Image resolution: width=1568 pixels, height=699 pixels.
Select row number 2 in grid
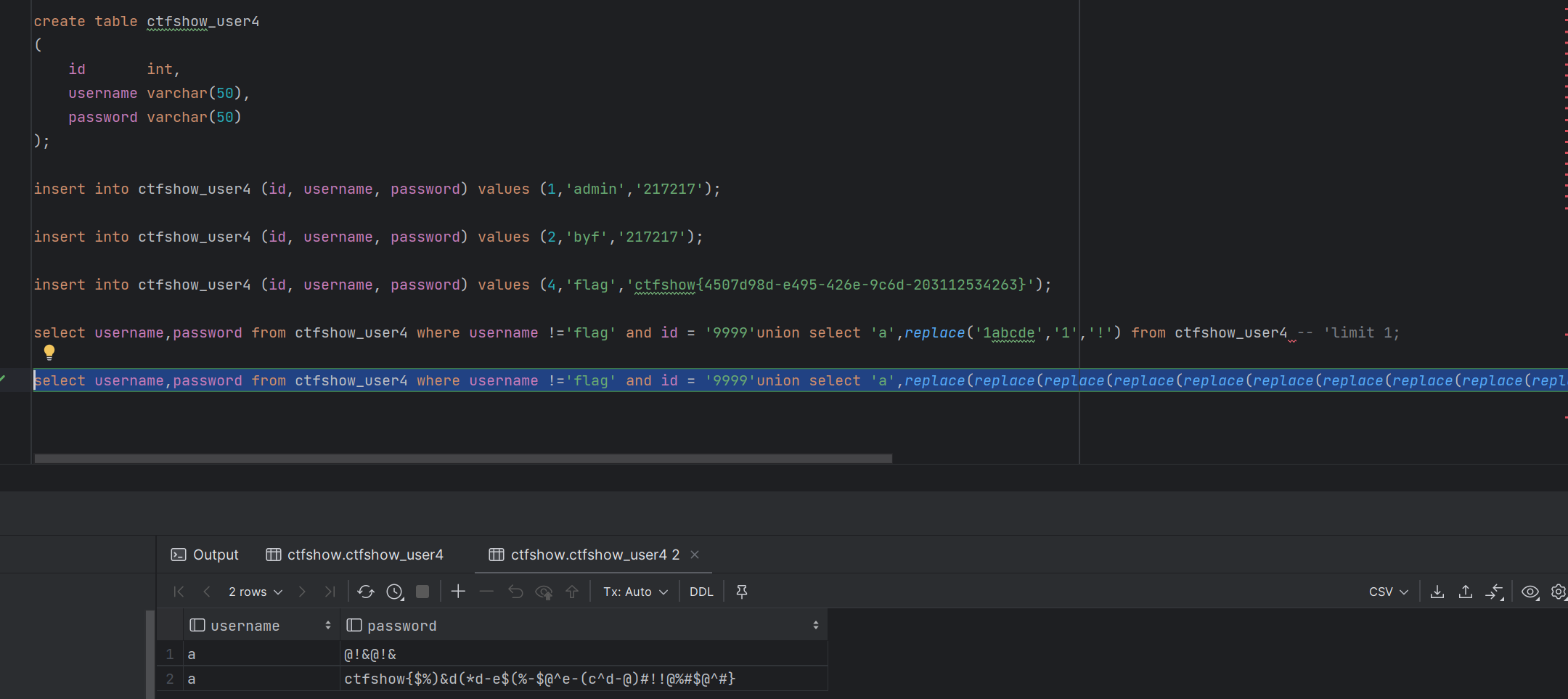point(170,679)
